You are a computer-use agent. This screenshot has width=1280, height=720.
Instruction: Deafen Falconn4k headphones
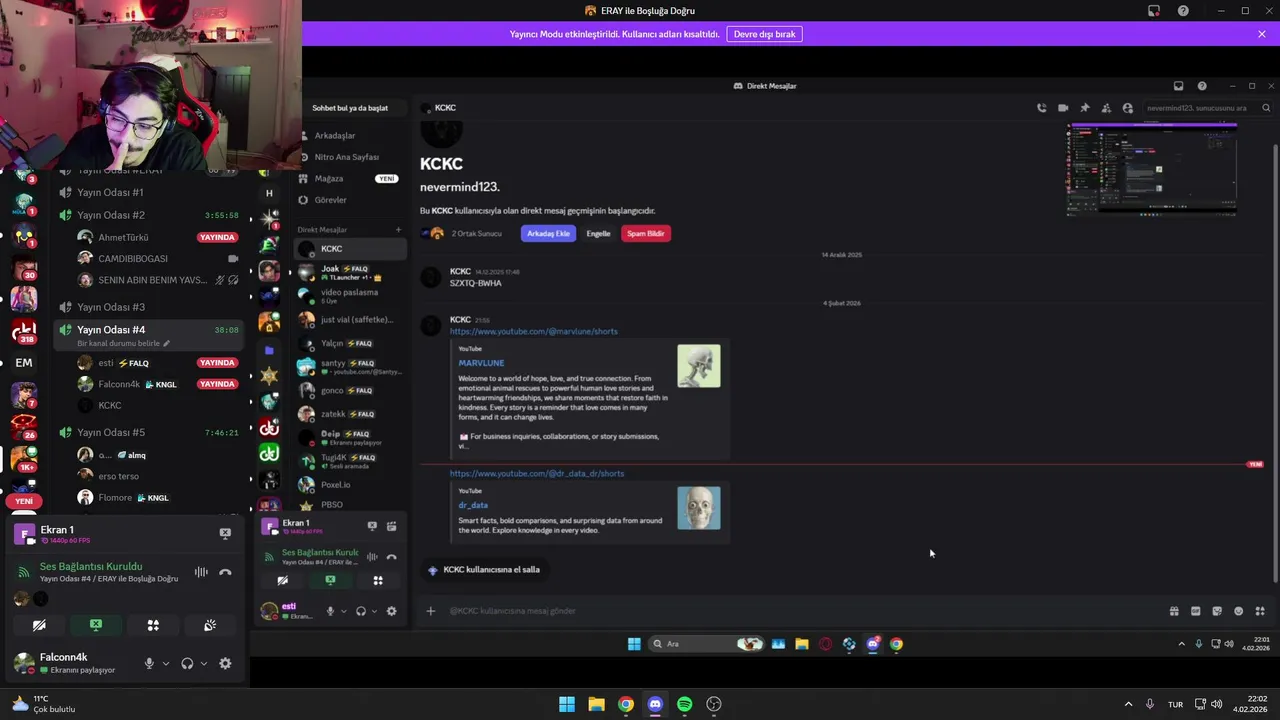tap(187, 663)
